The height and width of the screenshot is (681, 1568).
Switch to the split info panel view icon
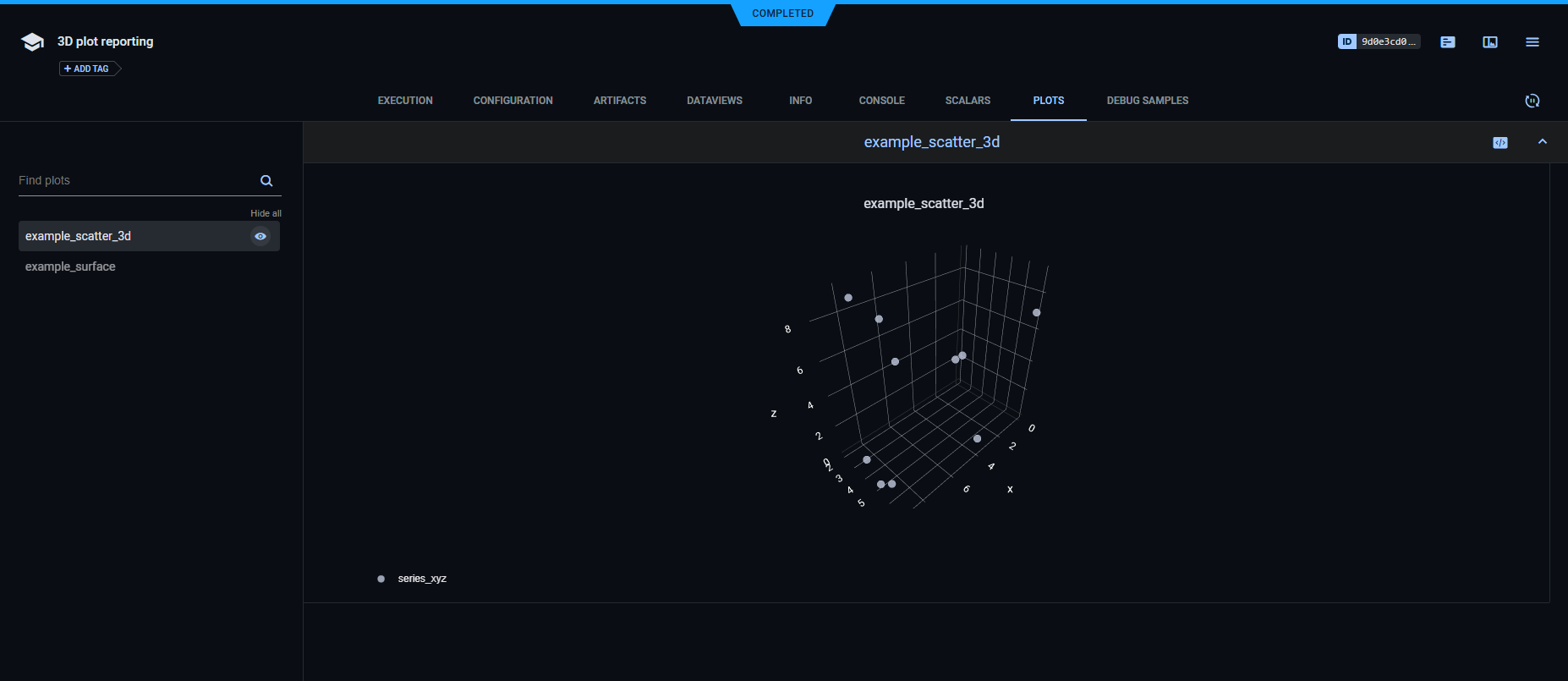[x=1489, y=42]
